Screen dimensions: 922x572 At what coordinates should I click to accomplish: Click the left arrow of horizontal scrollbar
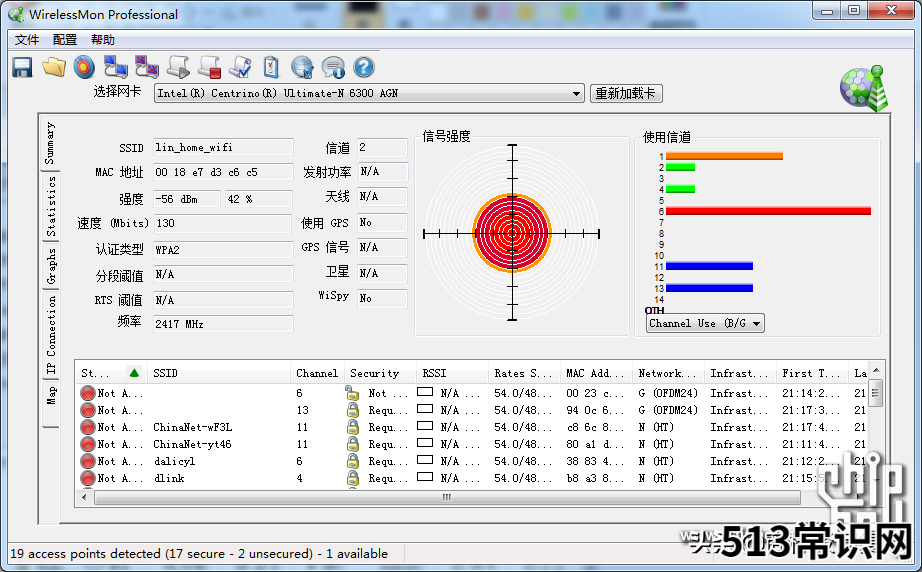pos(85,497)
